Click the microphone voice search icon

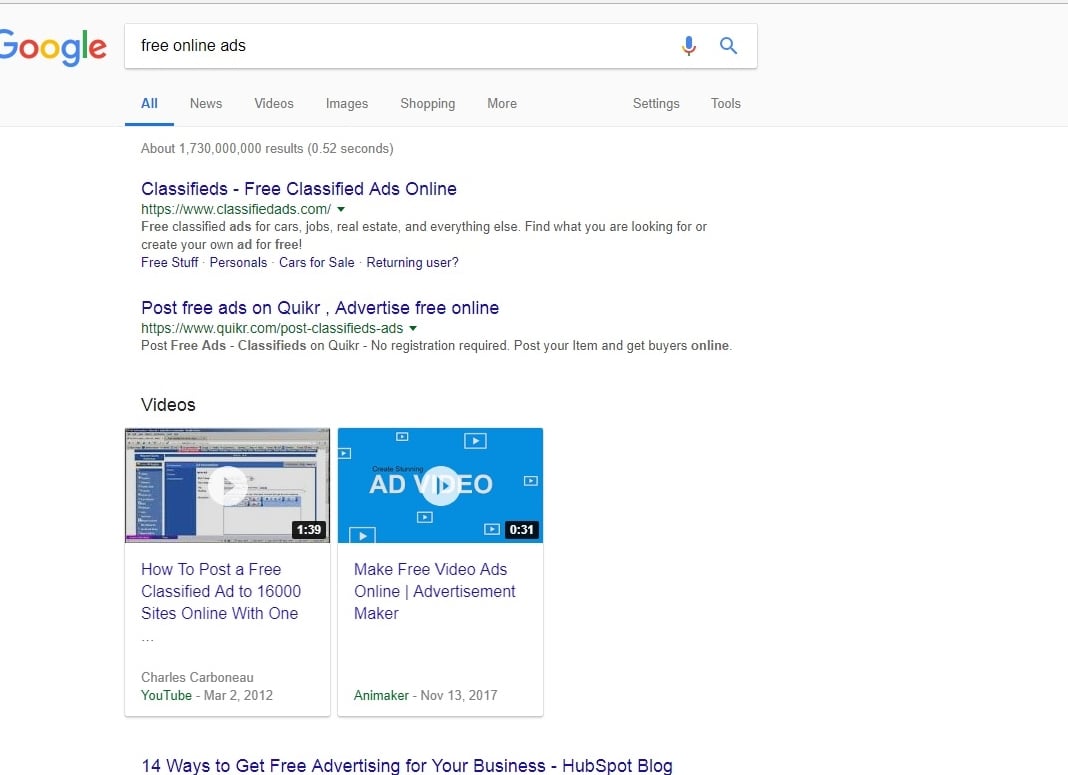[x=688, y=46]
